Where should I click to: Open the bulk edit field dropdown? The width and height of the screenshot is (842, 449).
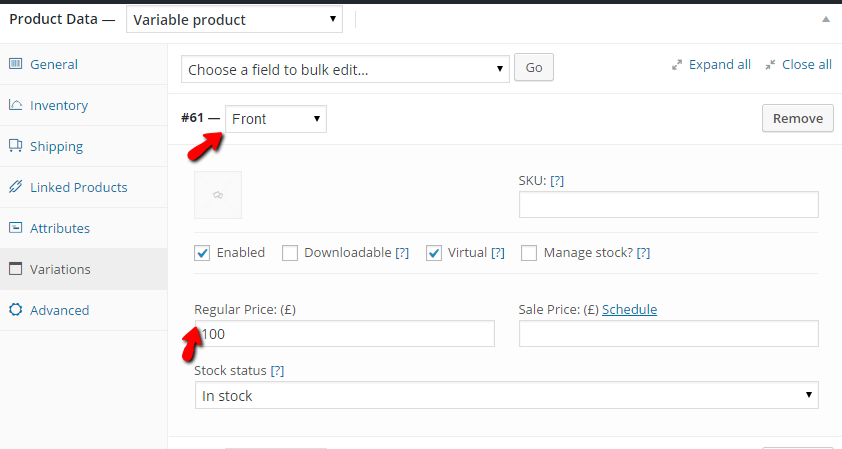pyautogui.click(x=345, y=69)
